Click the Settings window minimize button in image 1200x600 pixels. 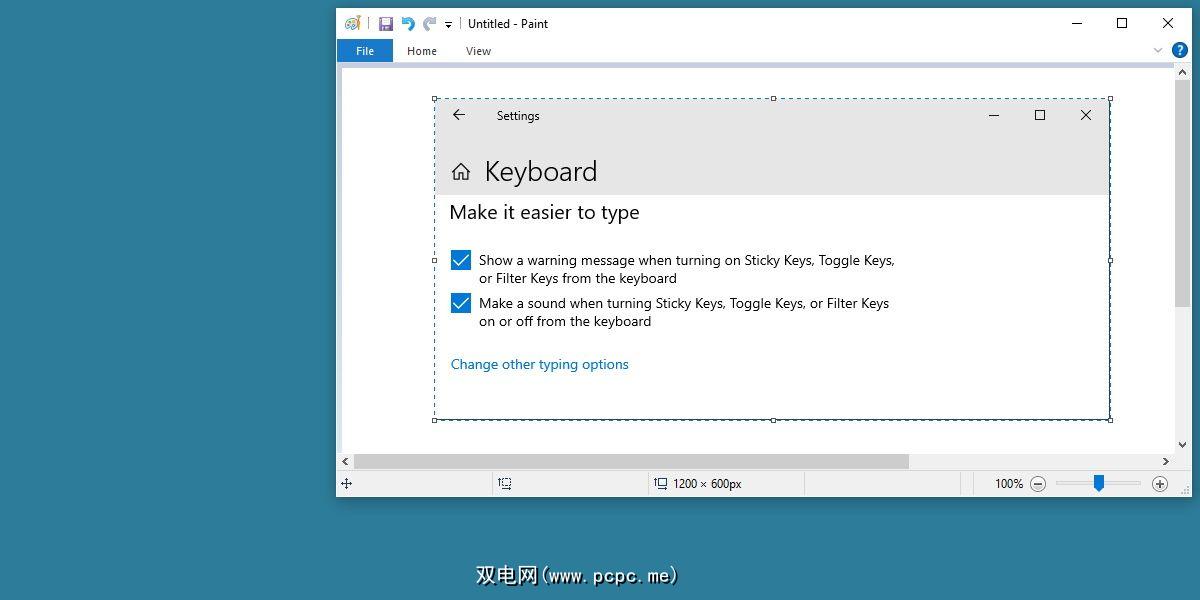pos(994,115)
